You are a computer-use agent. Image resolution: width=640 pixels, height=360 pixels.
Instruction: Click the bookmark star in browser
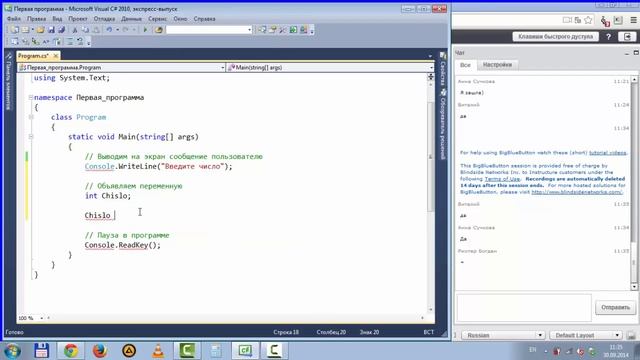tap(588, 20)
